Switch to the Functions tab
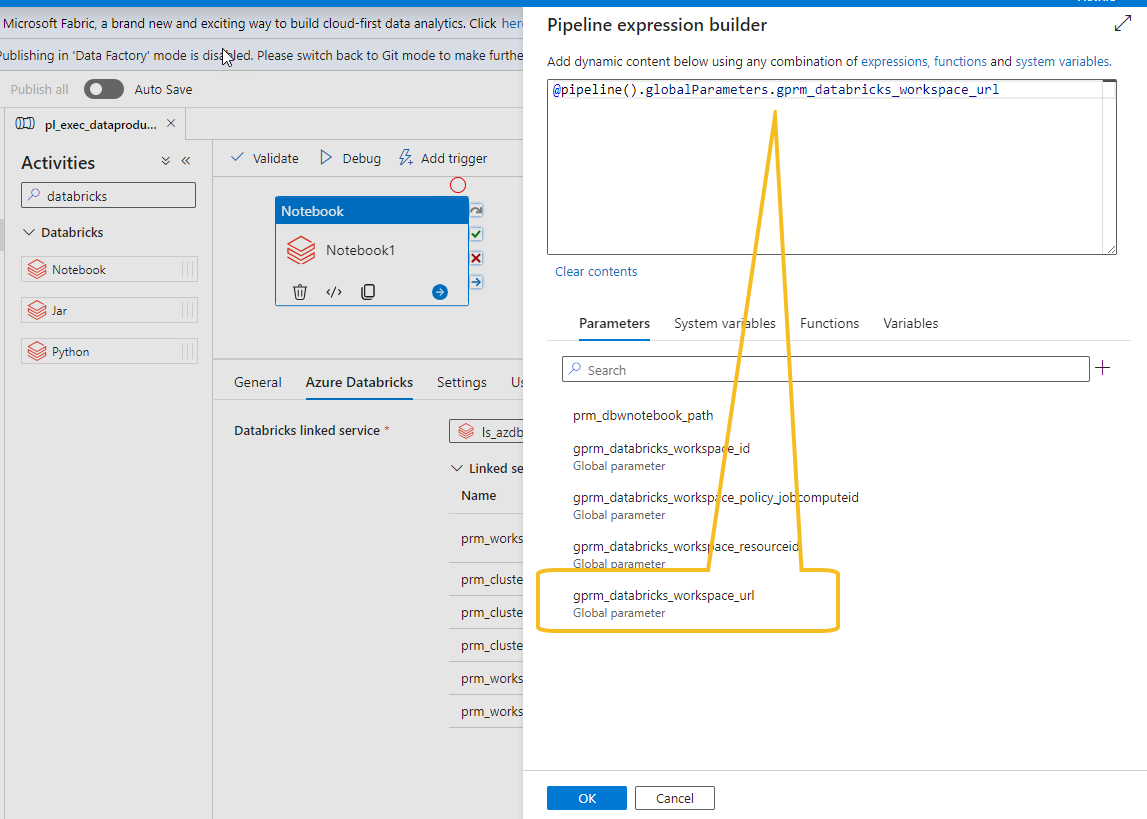Screen dimensions: 1147x819 (830, 323)
